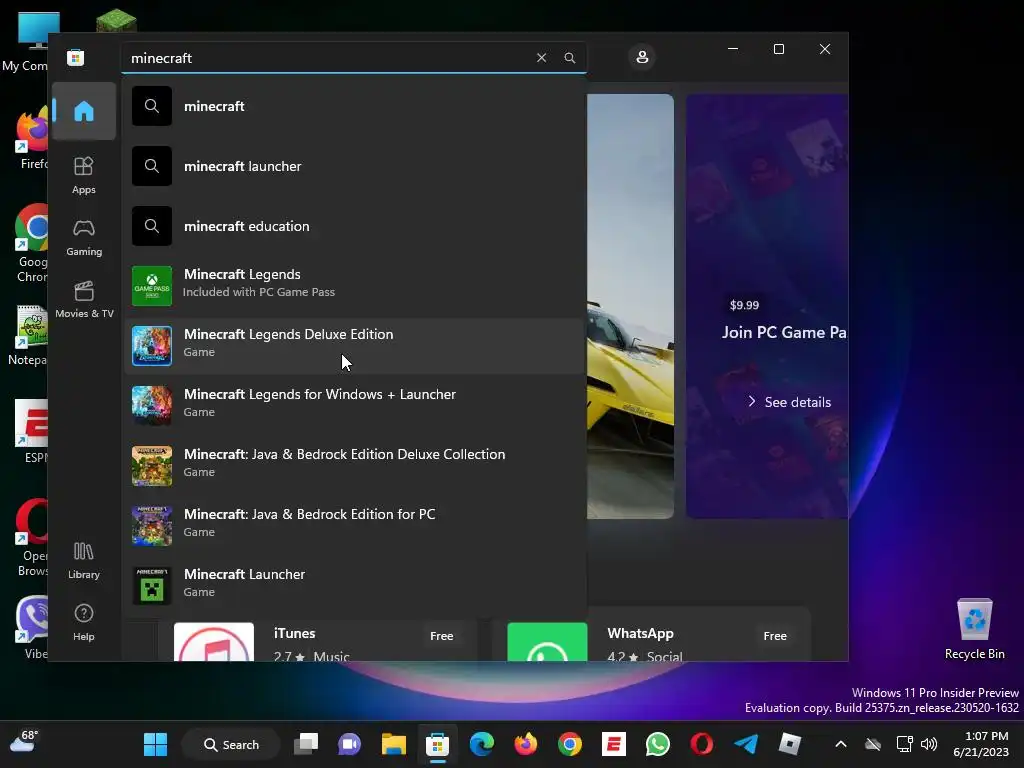This screenshot has width=1024, height=768.
Task: Show hidden system tray icons
Action: (841, 744)
